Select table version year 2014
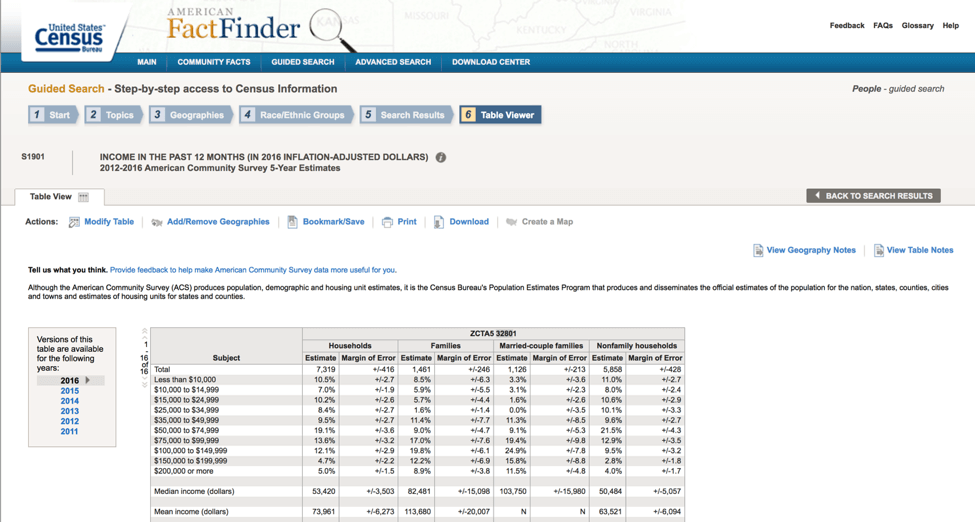The image size is (975, 522). 70,401
